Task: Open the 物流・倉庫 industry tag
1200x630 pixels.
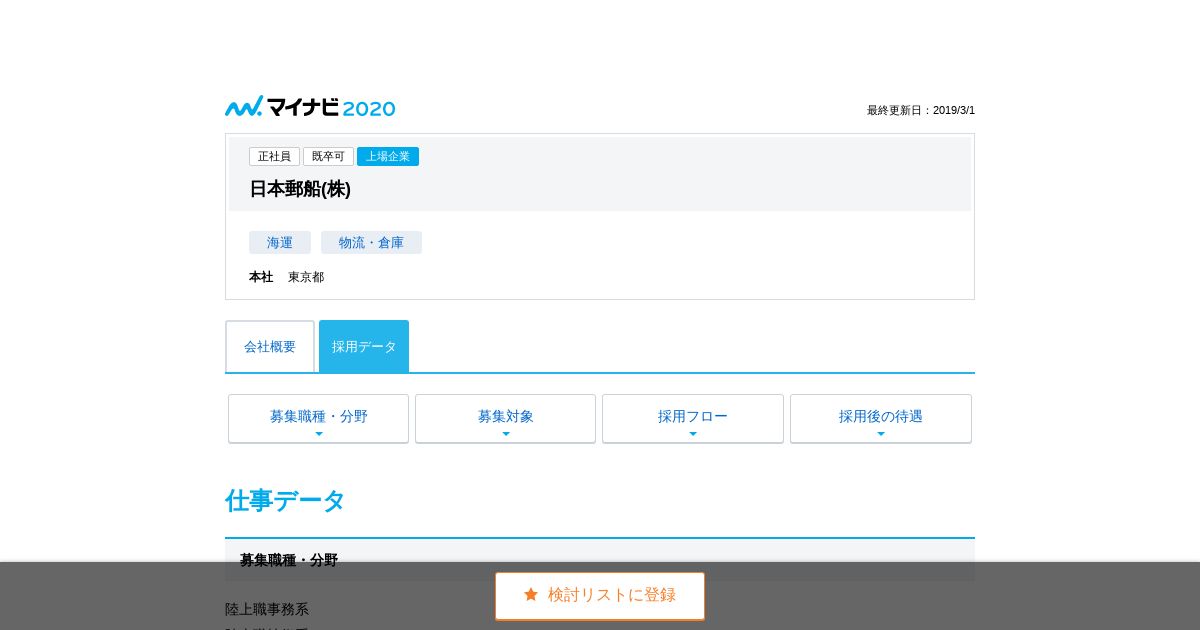Action: coord(371,243)
